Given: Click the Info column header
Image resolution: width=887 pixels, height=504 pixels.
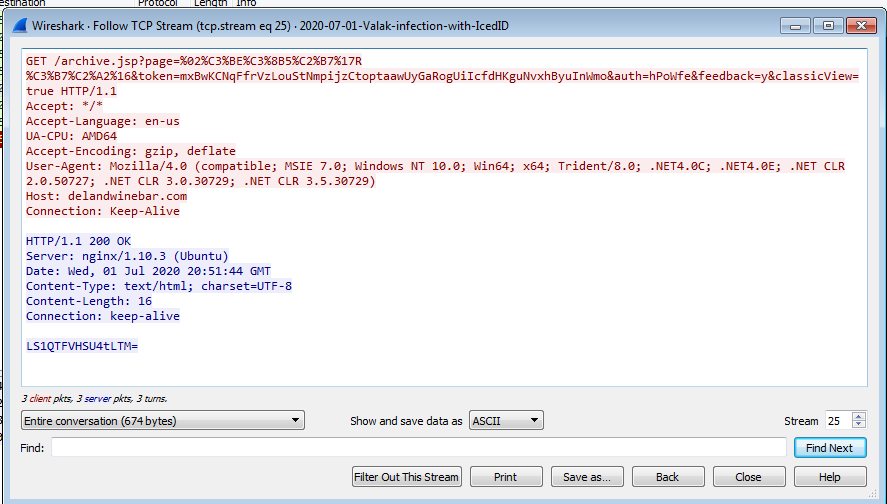Looking at the screenshot, I should [x=246, y=4].
